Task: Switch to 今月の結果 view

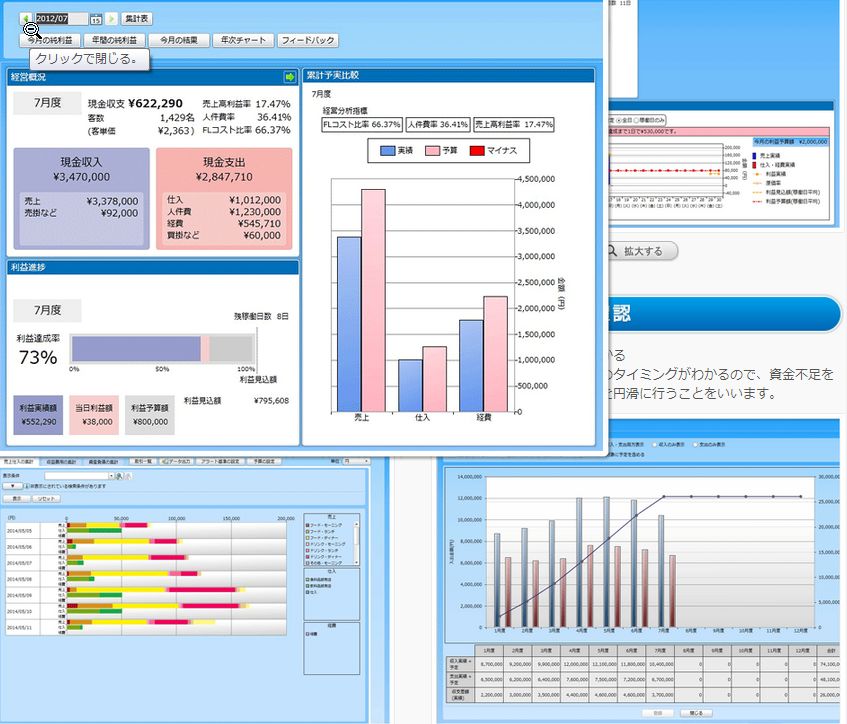Action: point(182,41)
